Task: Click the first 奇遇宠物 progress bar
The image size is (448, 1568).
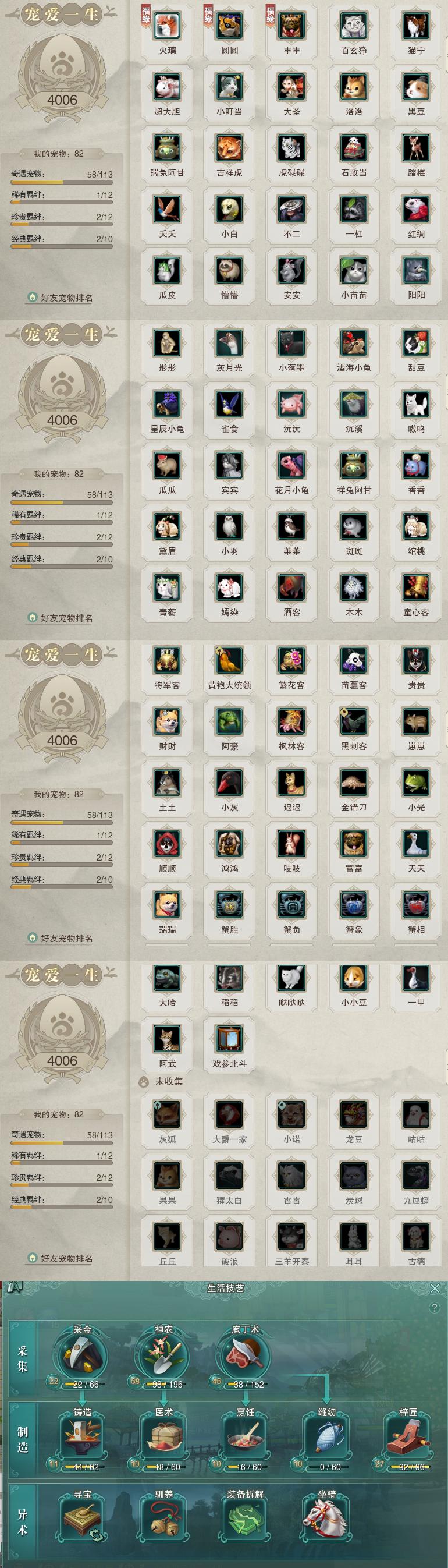Action: point(62,182)
